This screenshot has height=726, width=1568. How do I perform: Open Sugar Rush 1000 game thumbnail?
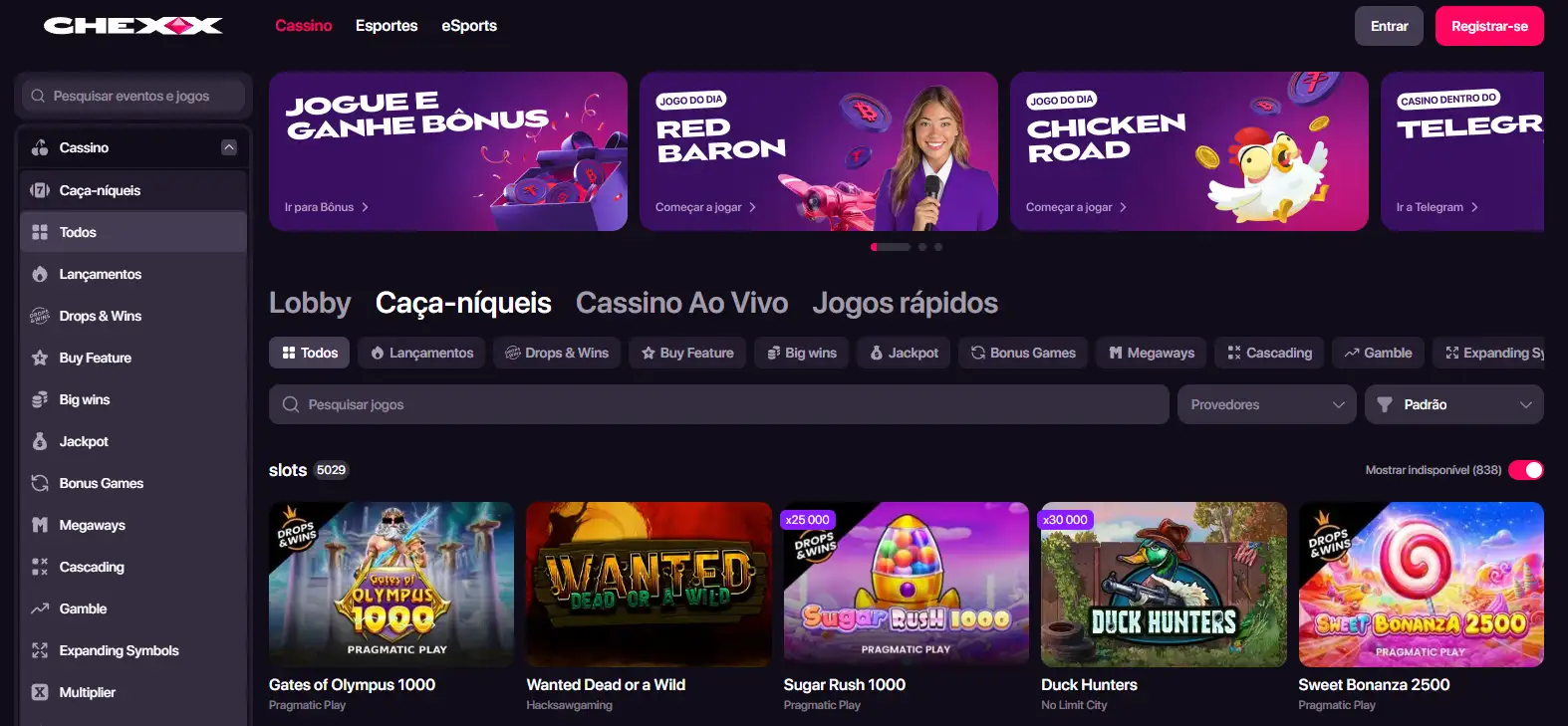pyautogui.click(x=907, y=585)
